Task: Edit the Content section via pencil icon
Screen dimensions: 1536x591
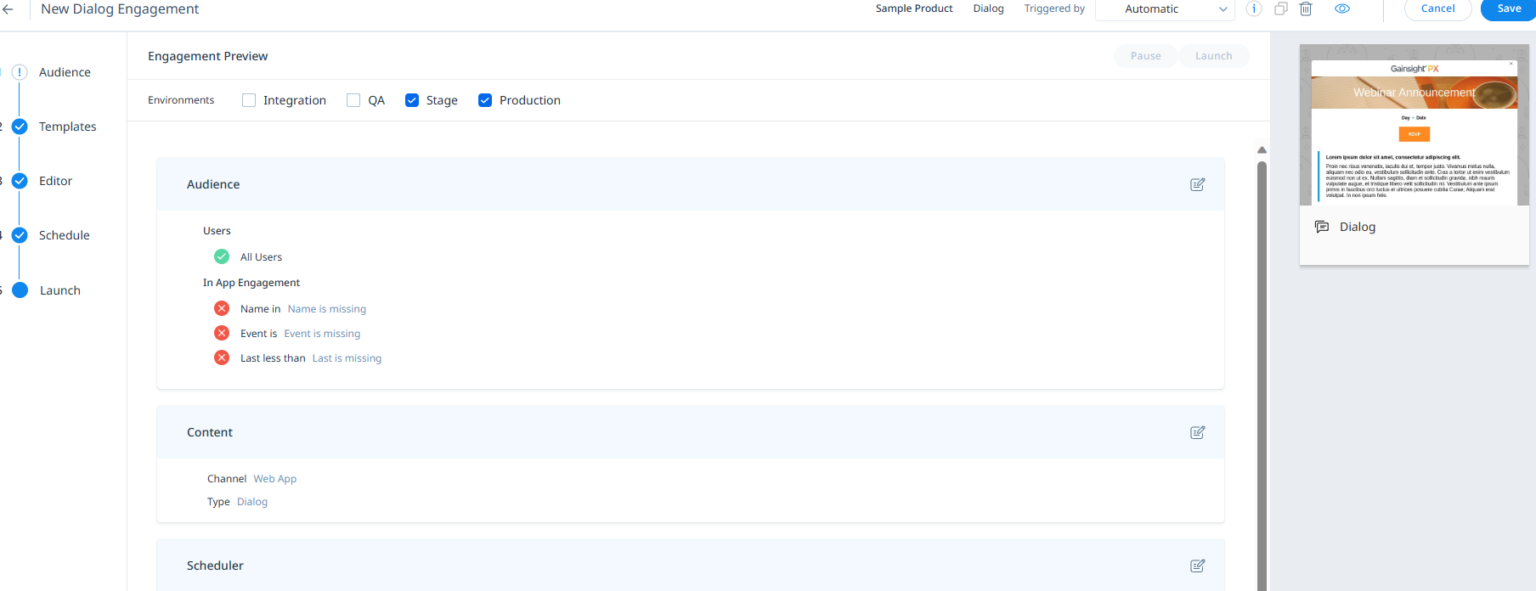Action: coord(1197,432)
